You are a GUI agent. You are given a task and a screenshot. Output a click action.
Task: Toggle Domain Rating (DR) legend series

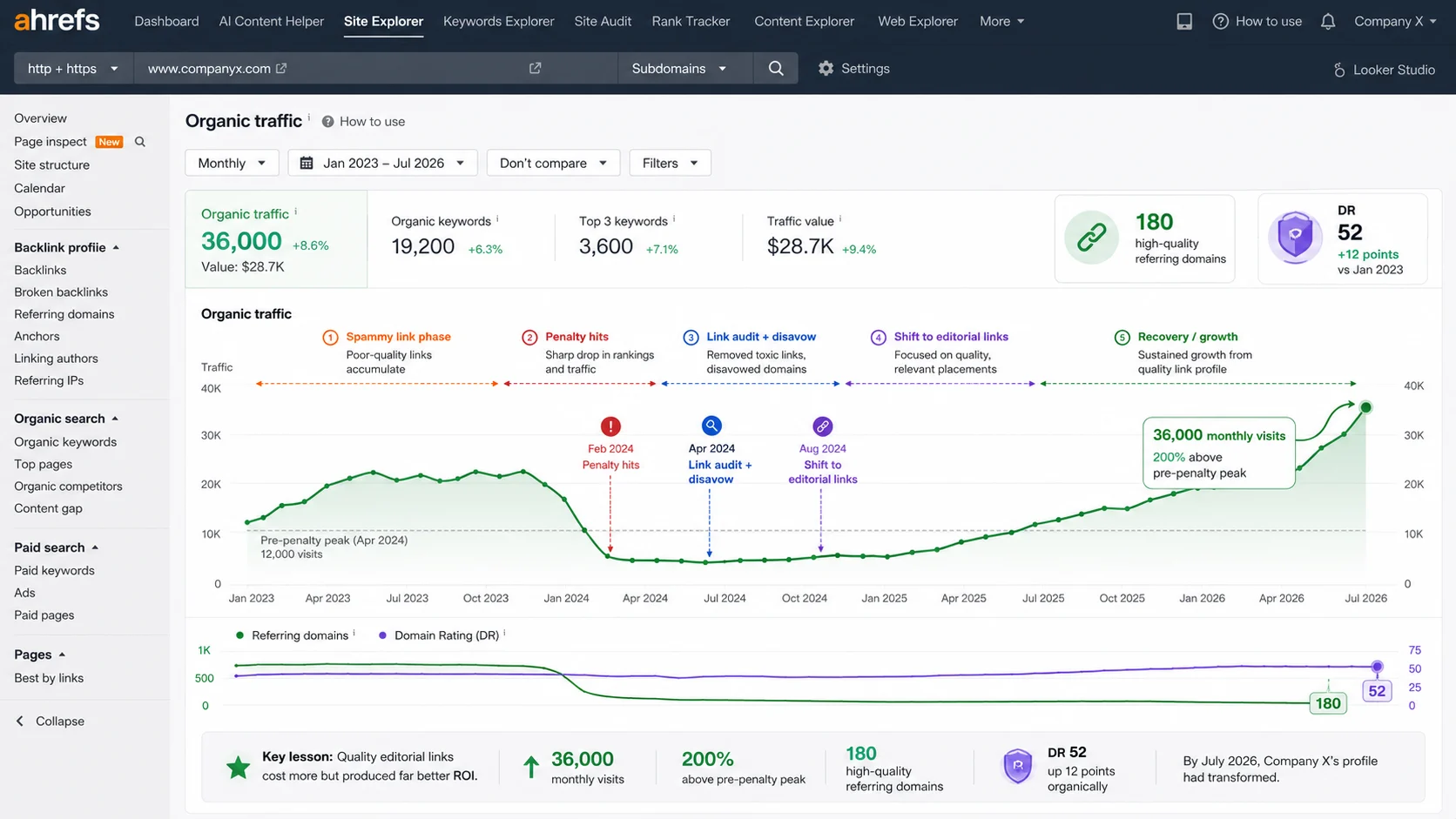pyautogui.click(x=440, y=635)
